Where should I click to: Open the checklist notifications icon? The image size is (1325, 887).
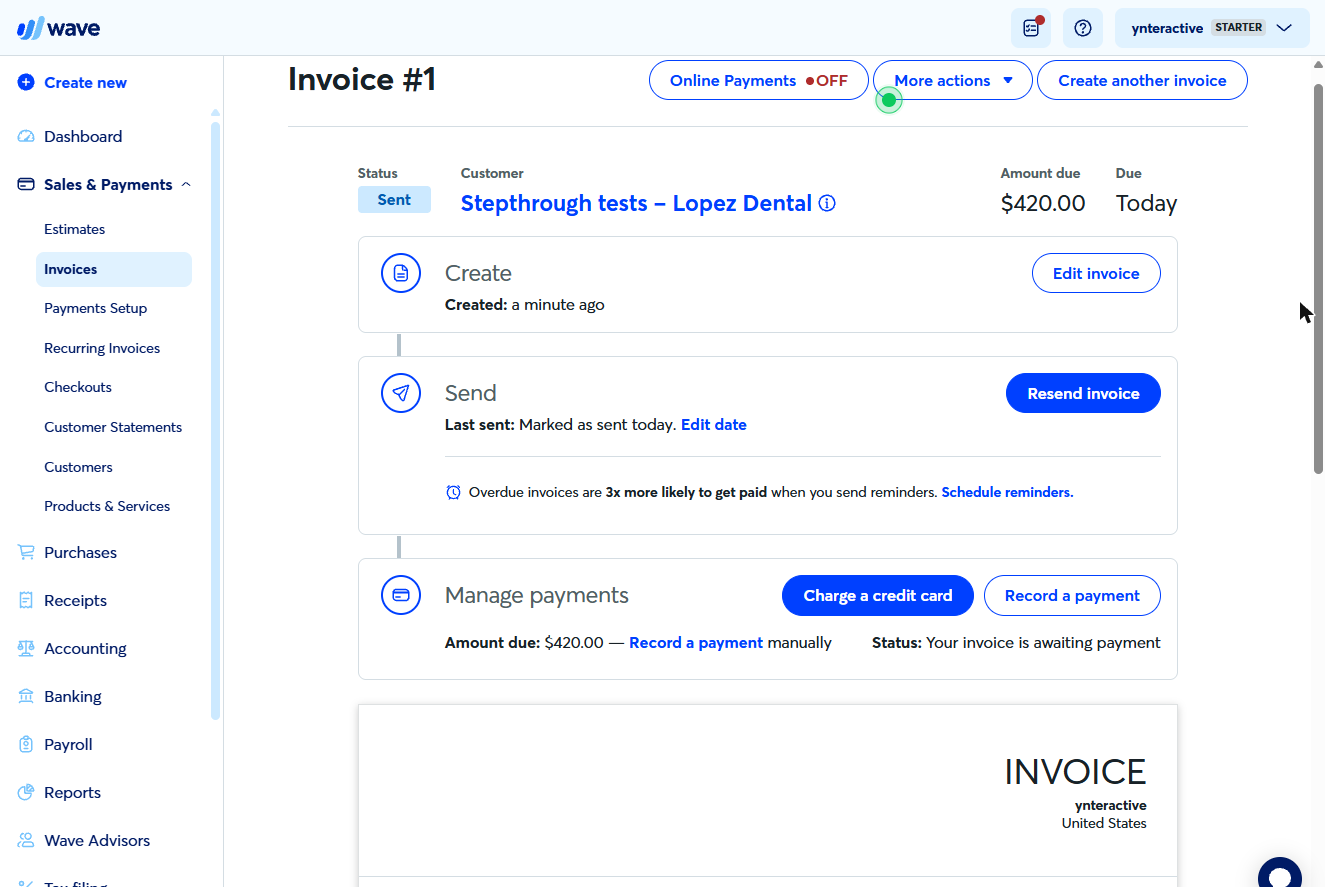click(1031, 28)
